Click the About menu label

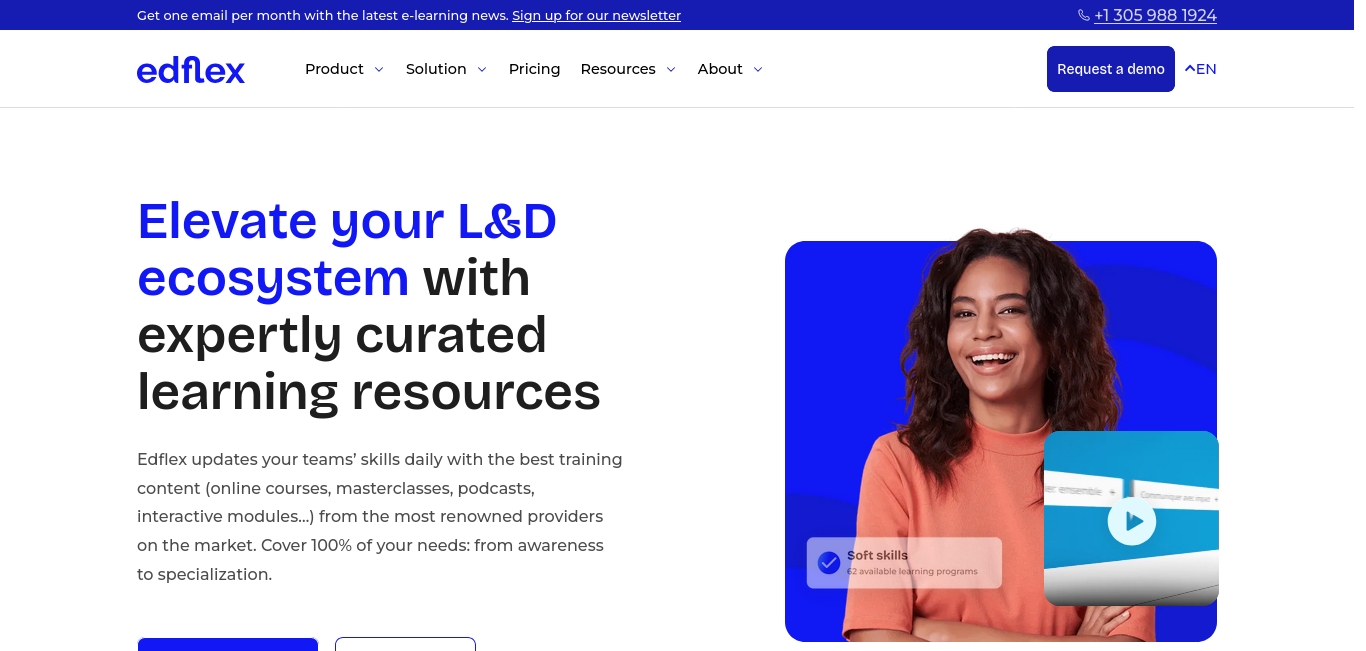pos(720,69)
